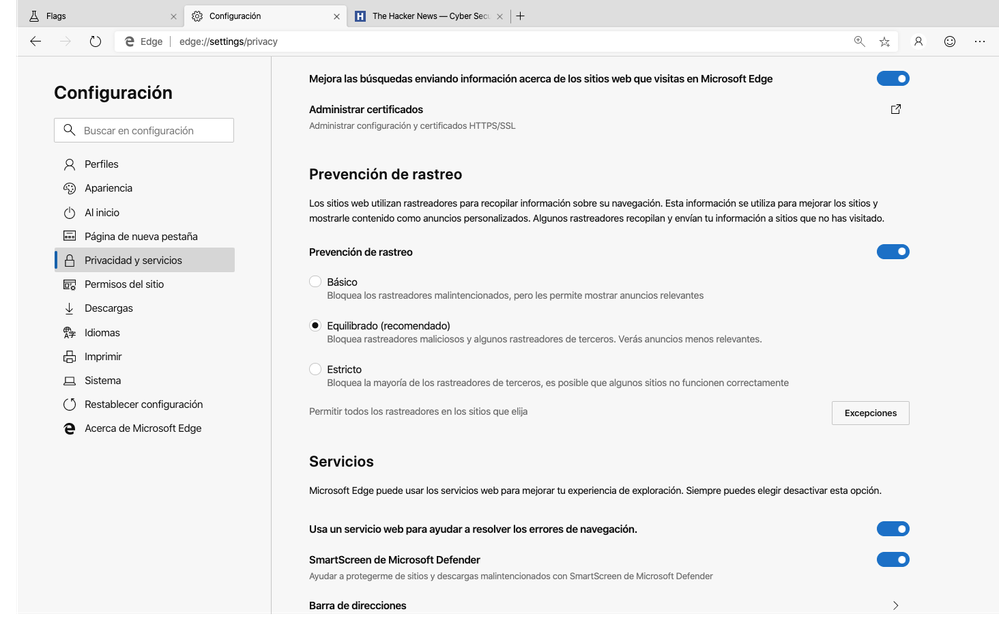Viewport: 999px width, 633px height.
Task: Click the search magnifier icon in settings search
Action: coord(69,130)
